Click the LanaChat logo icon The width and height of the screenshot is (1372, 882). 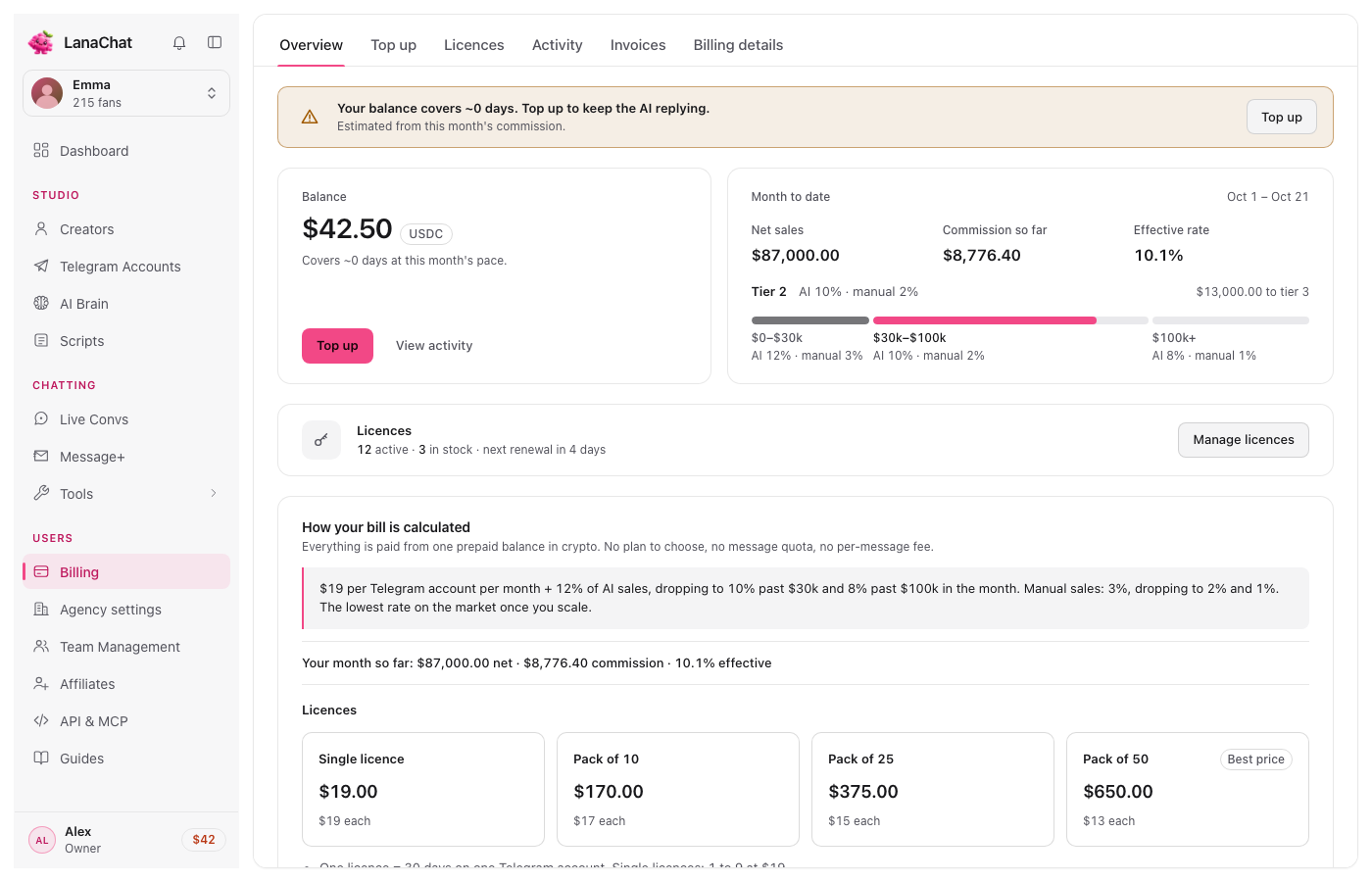[41, 42]
